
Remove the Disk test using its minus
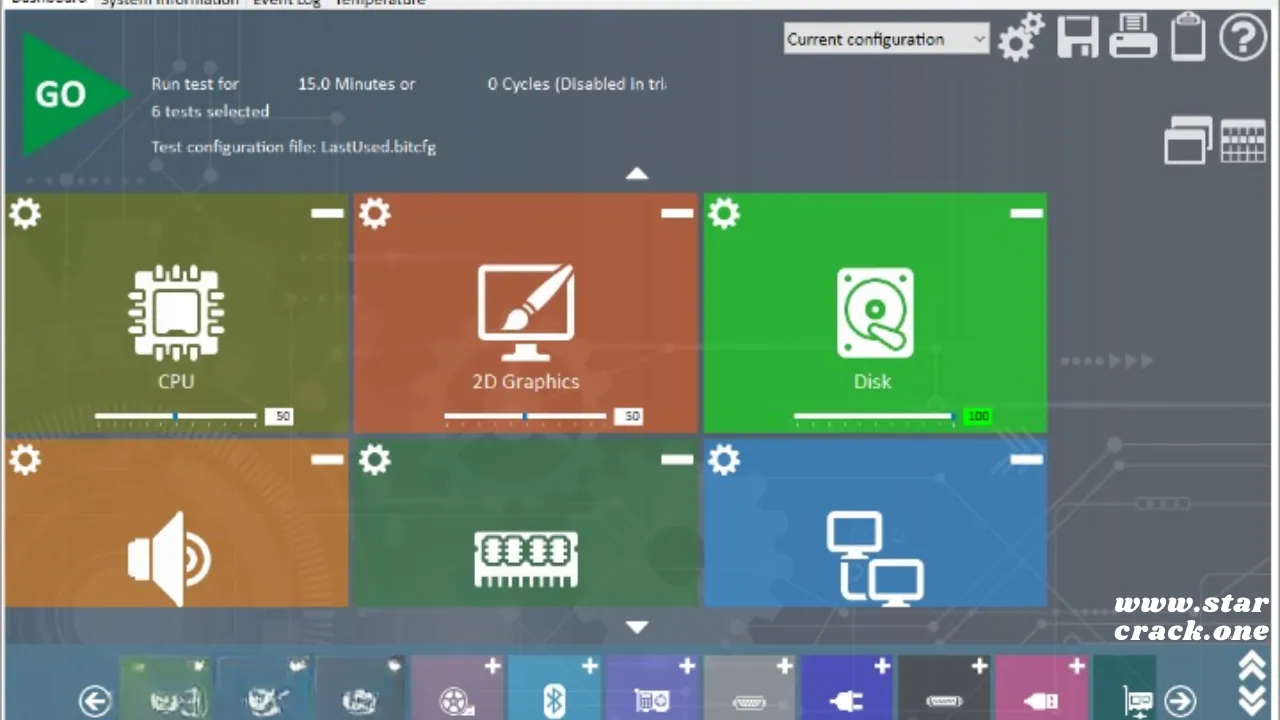pos(1026,213)
